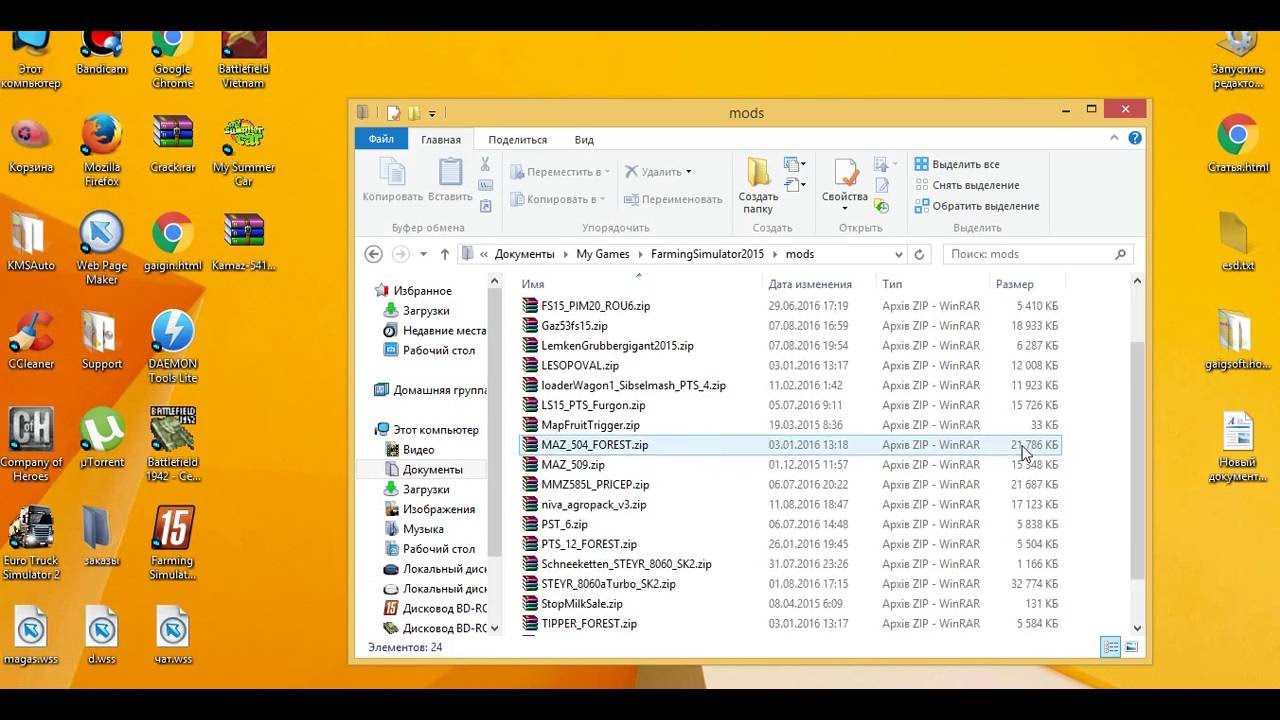Click Выделить все (Select all)
The width and height of the screenshot is (1280, 720).
957,164
